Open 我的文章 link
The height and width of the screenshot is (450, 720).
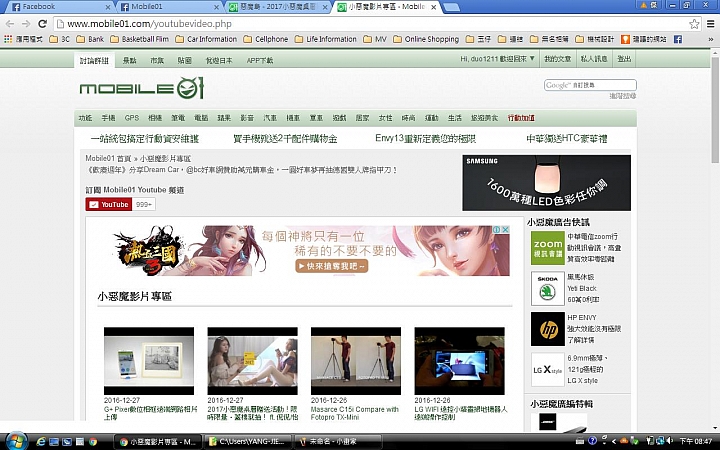tap(557, 59)
